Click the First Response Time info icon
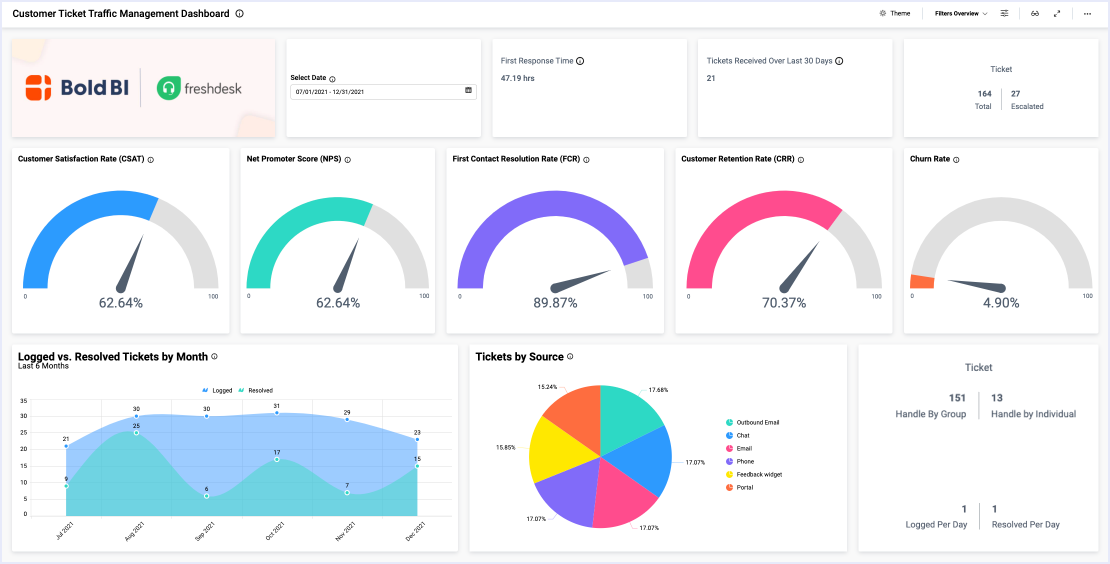The image size is (1110, 564). 580,61
